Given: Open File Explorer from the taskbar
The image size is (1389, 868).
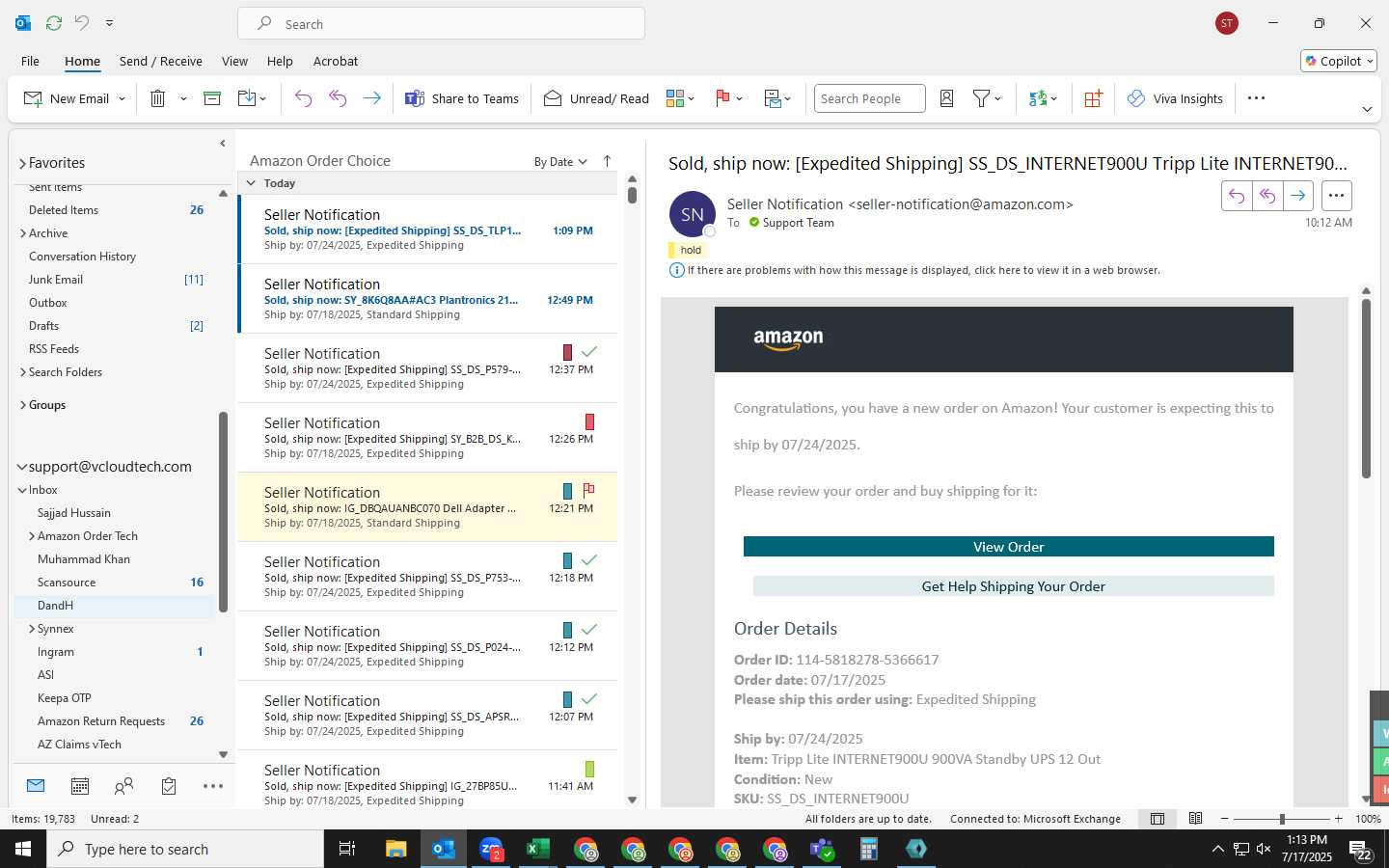Looking at the screenshot, I should [395, 849].
